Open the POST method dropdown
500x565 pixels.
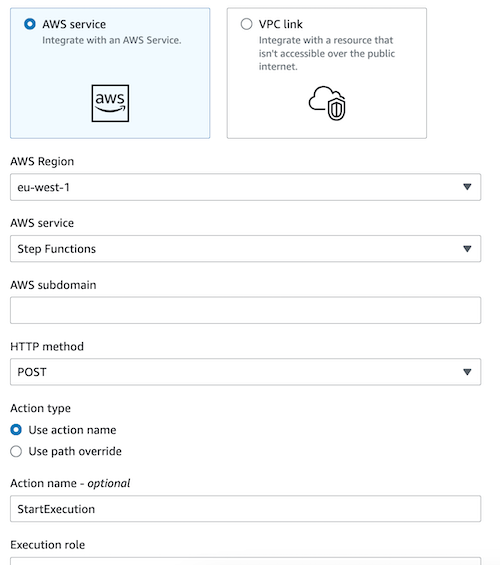245,372
